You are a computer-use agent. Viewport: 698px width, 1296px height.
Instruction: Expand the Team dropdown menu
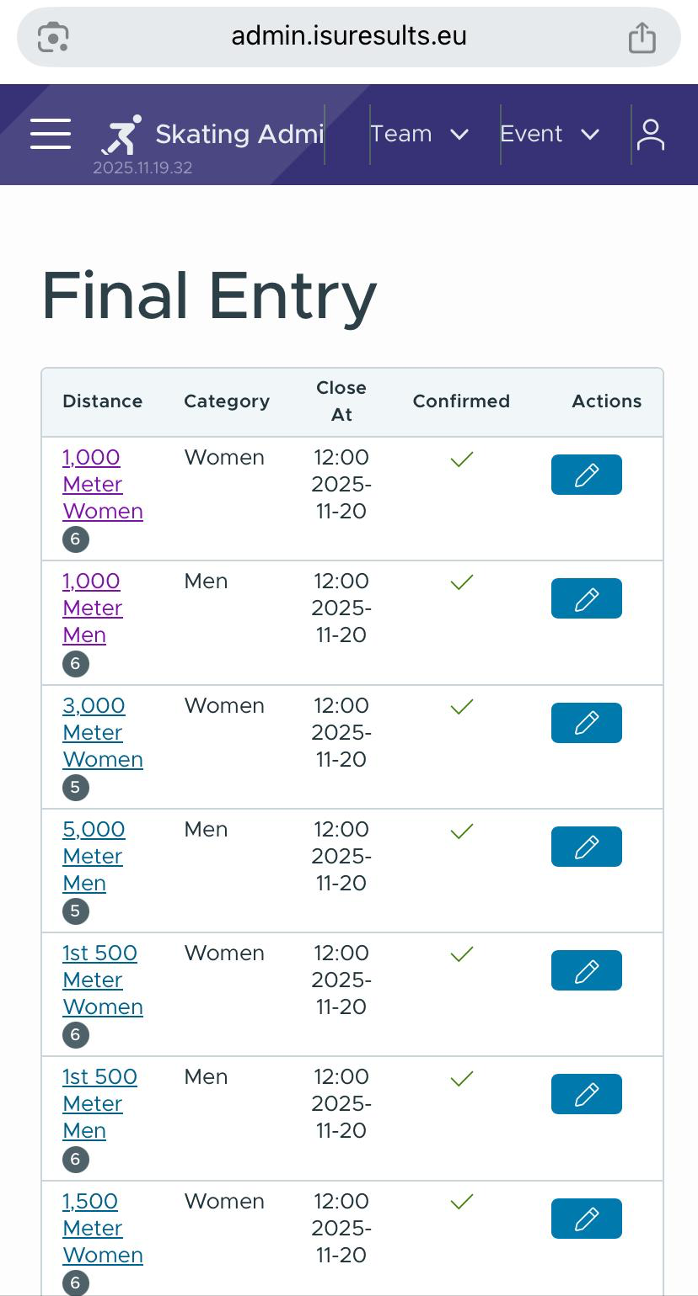tap(419, 134)
